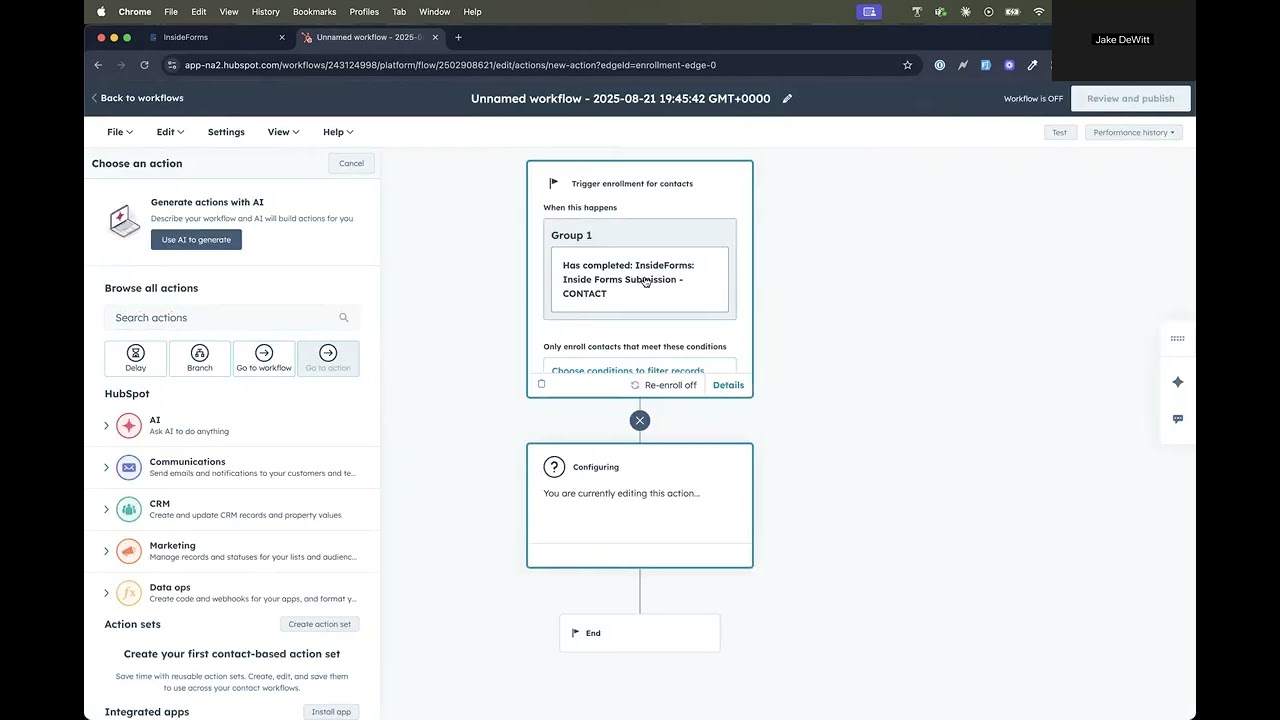Click Review and publish button
The image size is (1280, 720).
1131,99
